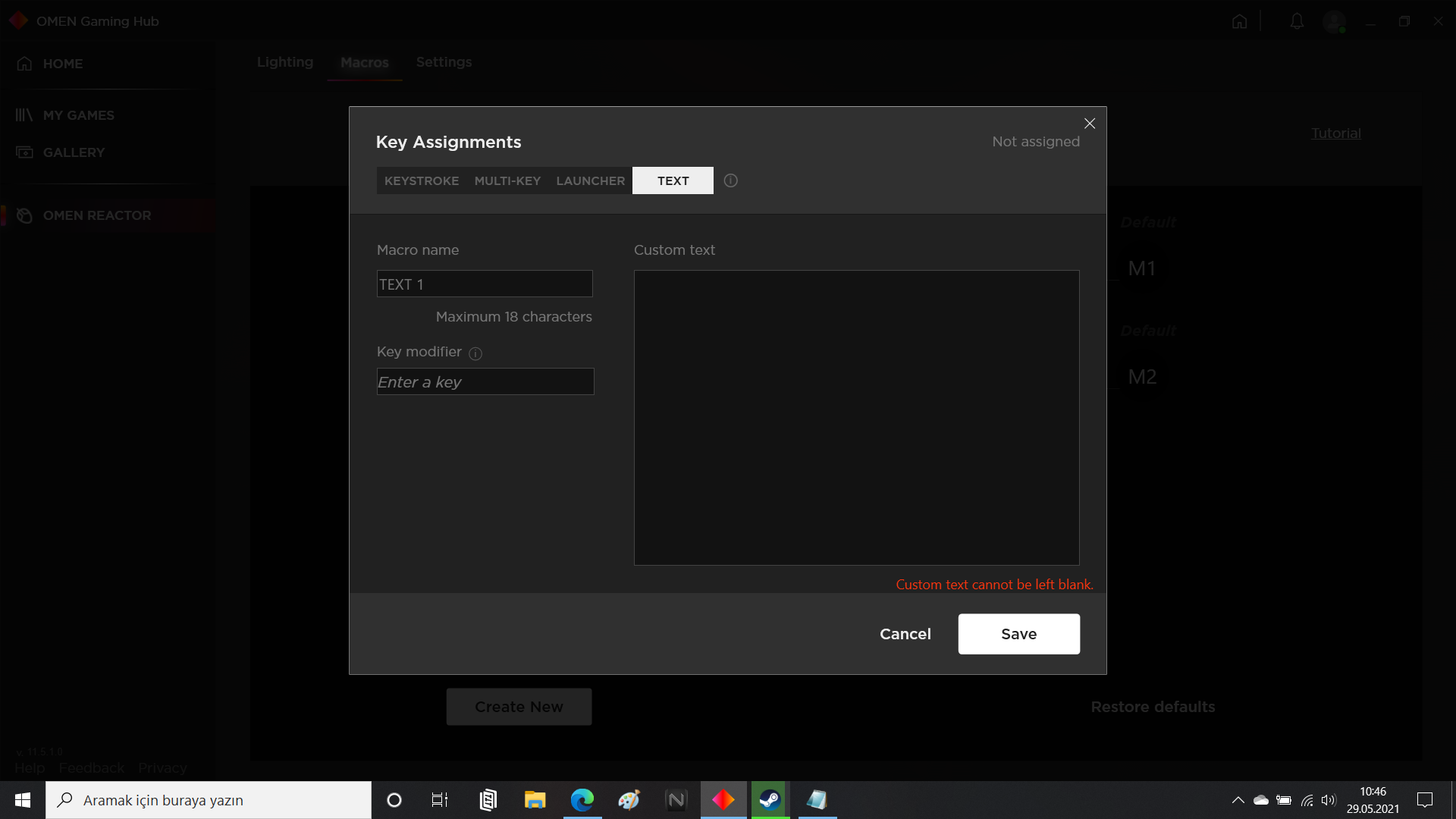Switch to the MULTI-KEY tab
1456x819 pixels.
point(507,180)
